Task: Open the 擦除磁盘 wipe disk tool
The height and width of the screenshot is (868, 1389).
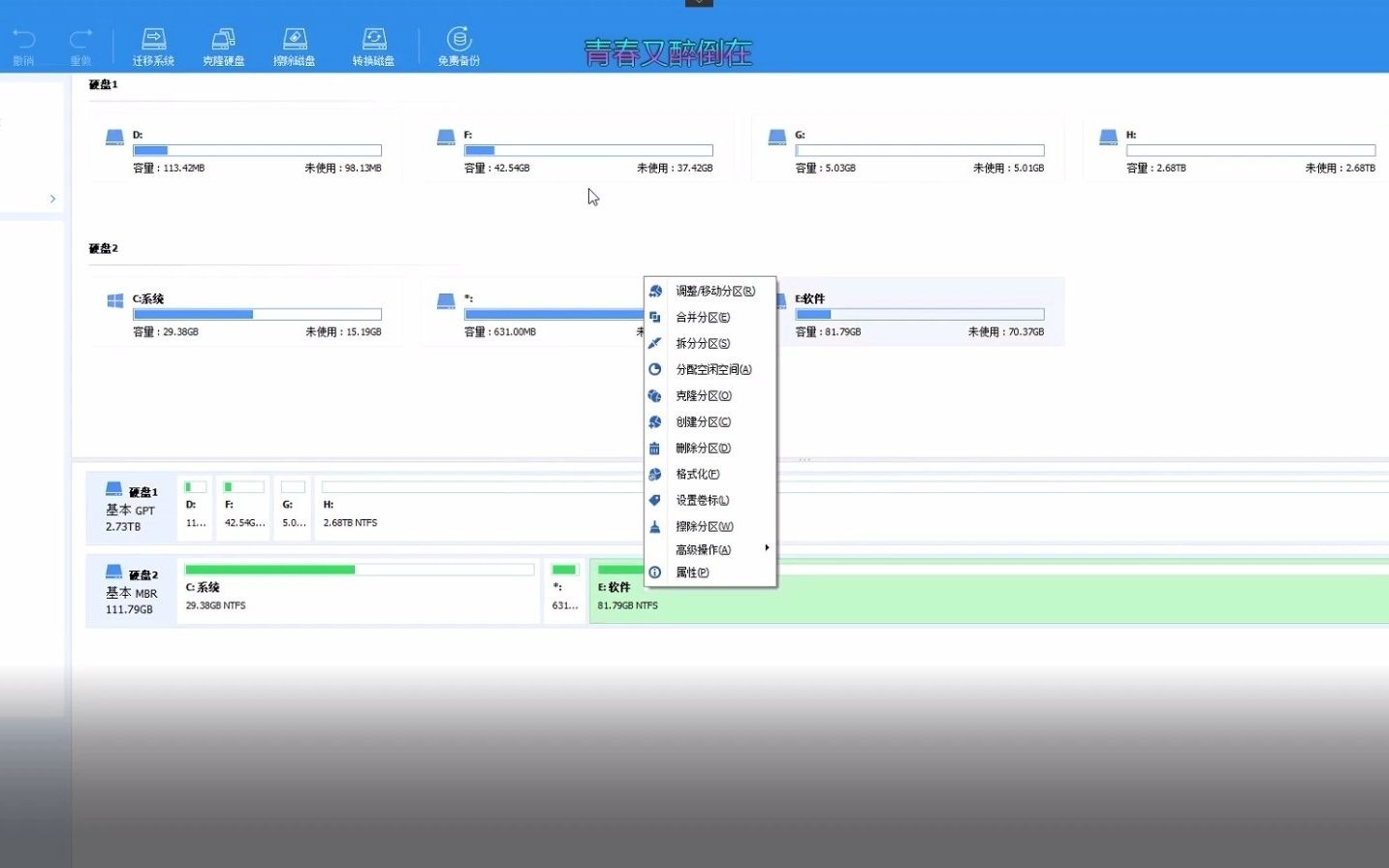Action: point(295,46)
